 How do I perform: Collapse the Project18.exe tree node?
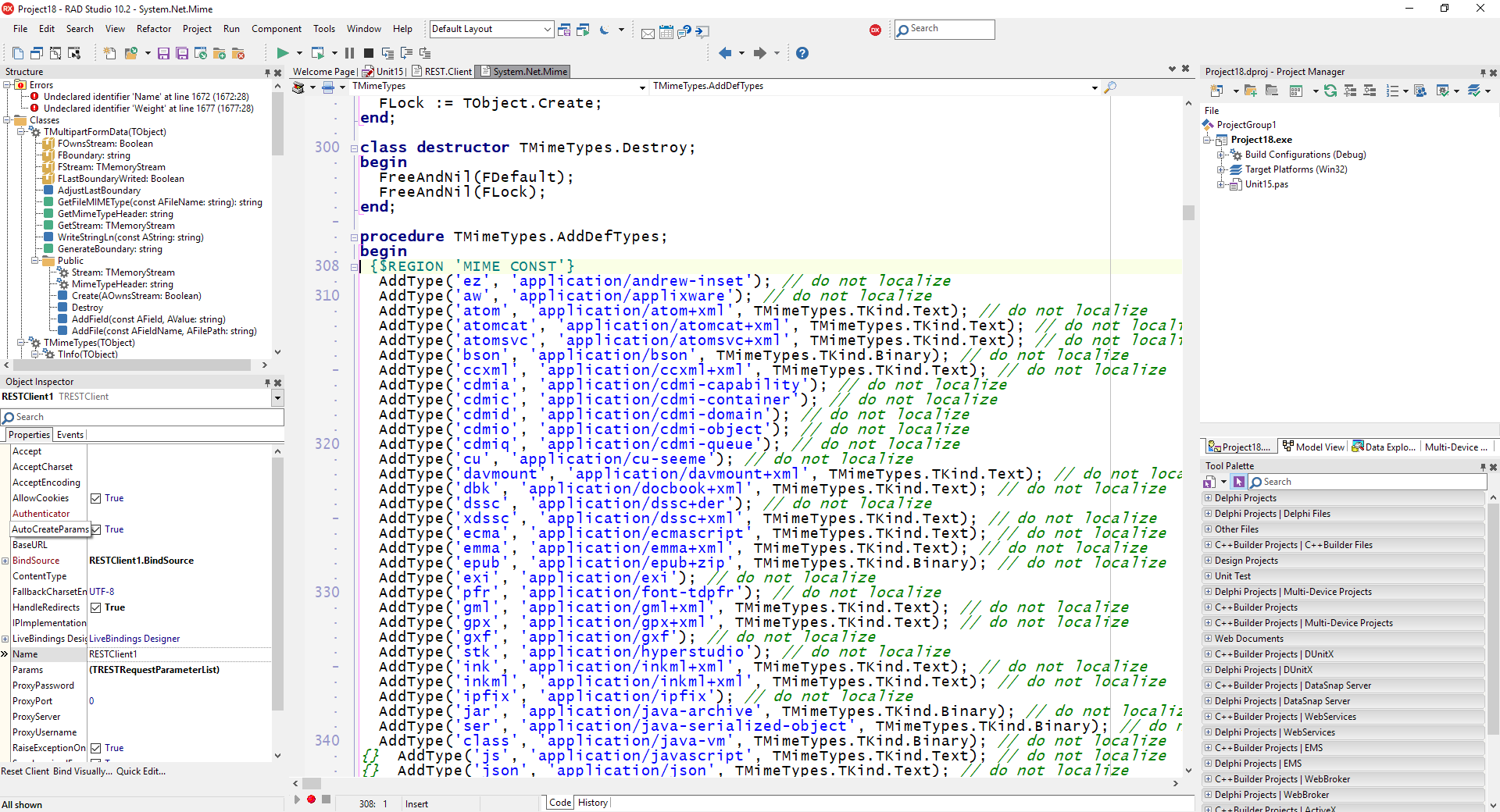(x=1207, y=140)
